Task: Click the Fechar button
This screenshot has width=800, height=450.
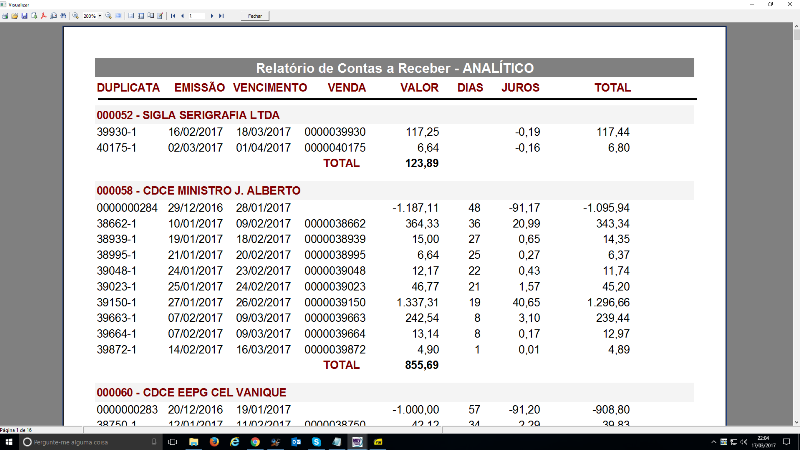Action: tap(255, 16)
